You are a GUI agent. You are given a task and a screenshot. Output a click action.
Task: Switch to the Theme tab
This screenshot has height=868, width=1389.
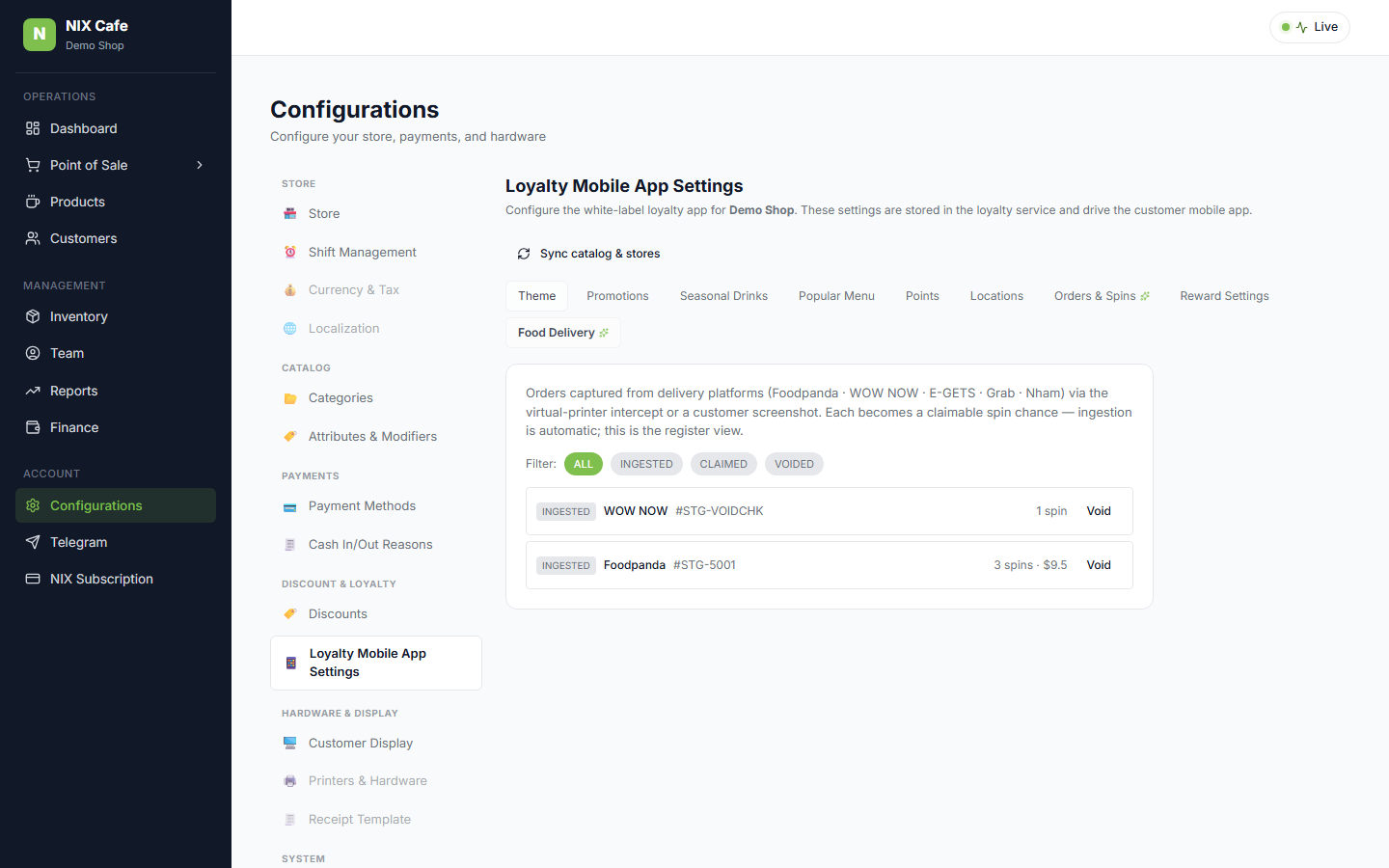(x=537, y=296)
